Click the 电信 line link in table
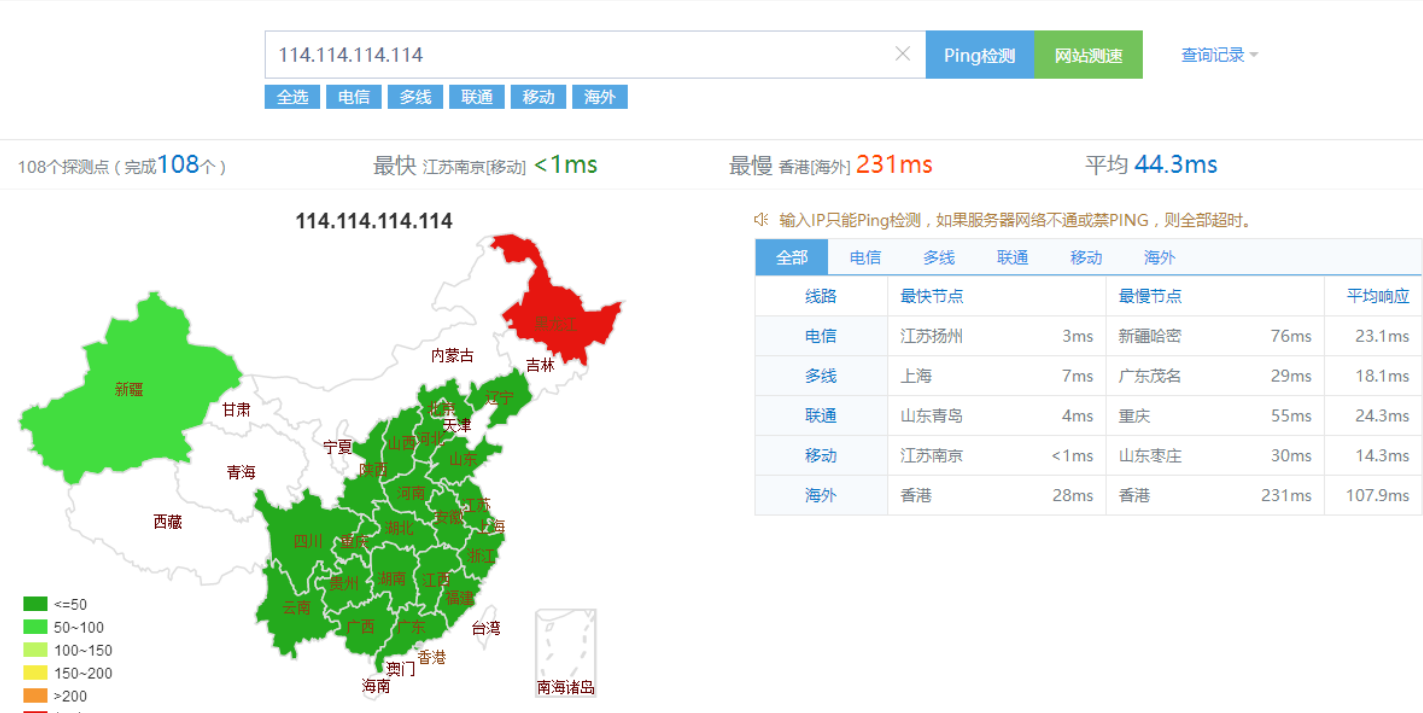This screenshot has width=1423, height=713. [x=821, y=336]
